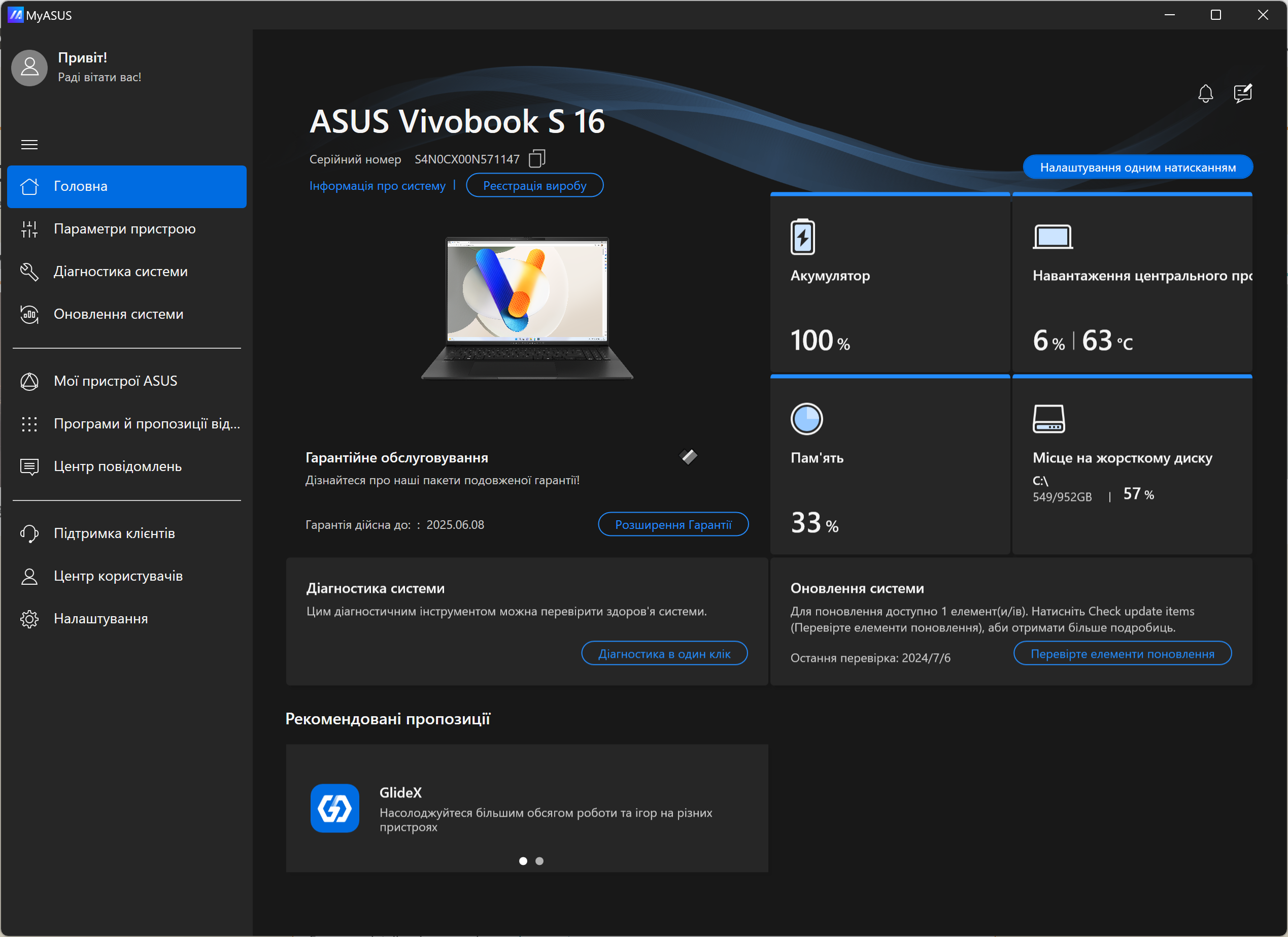Click the GlideX app icon

click(x=334, y=808)
